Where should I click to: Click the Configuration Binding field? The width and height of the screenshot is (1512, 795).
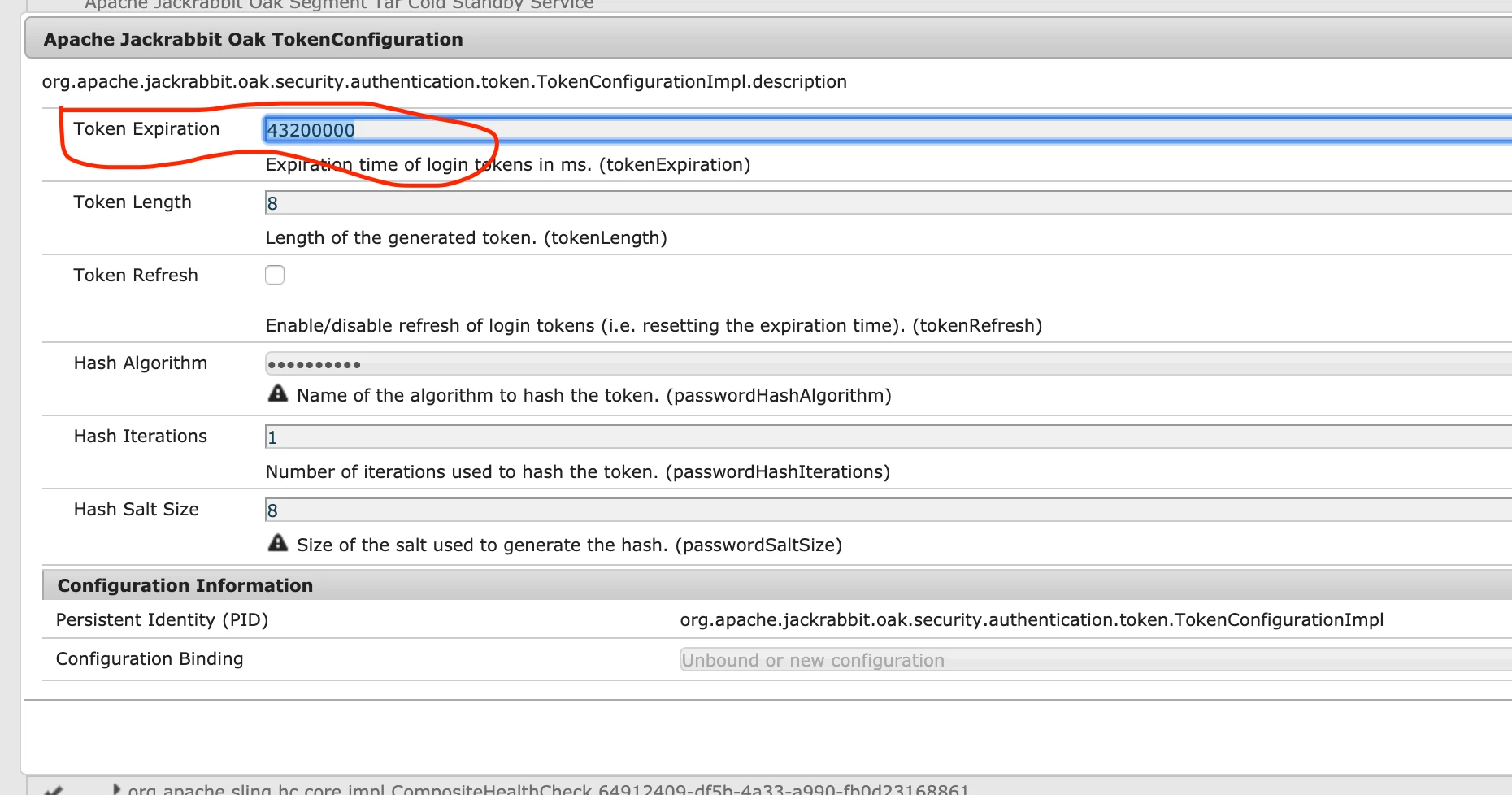pos(1095,659)
